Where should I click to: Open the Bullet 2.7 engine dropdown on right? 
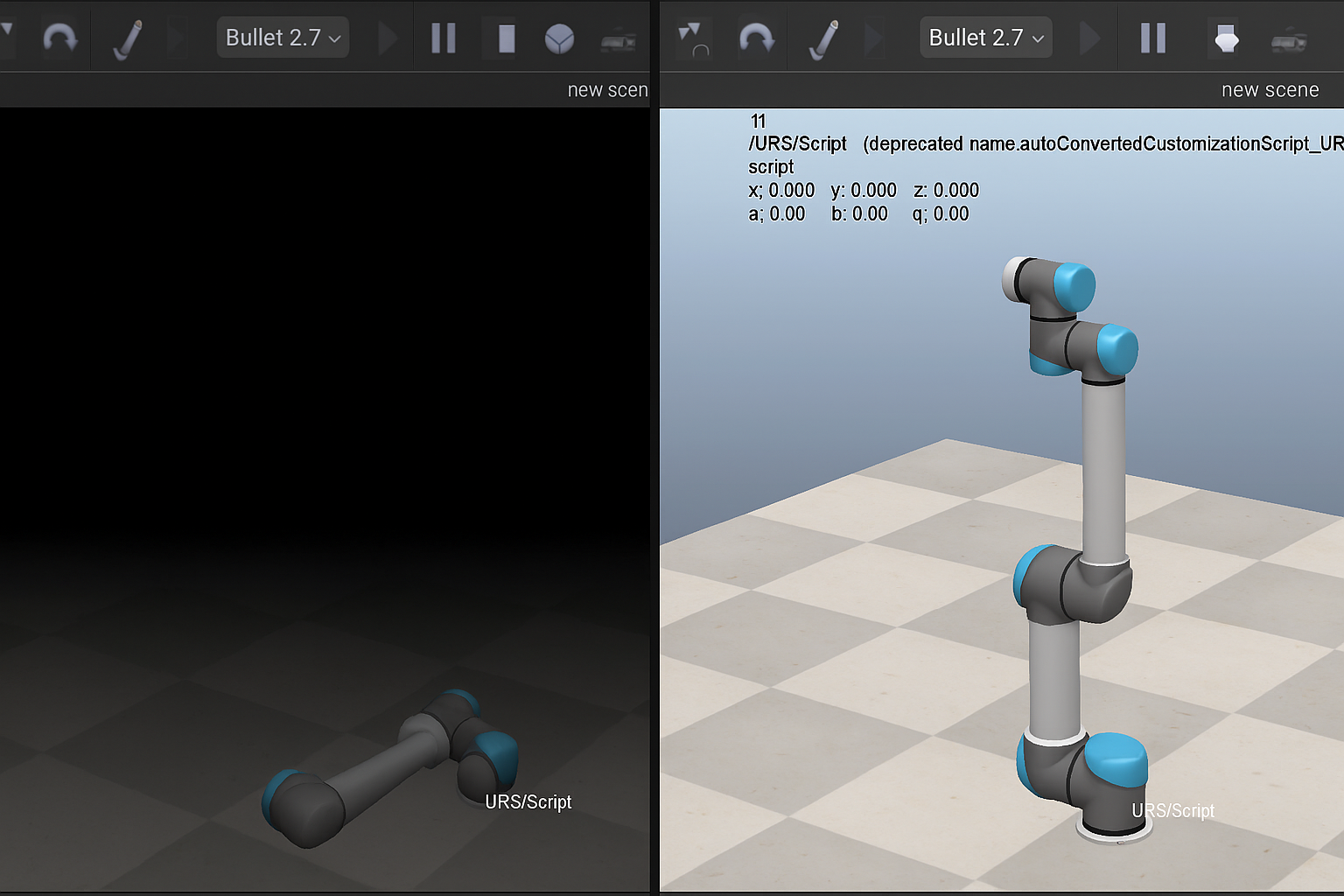985,38
